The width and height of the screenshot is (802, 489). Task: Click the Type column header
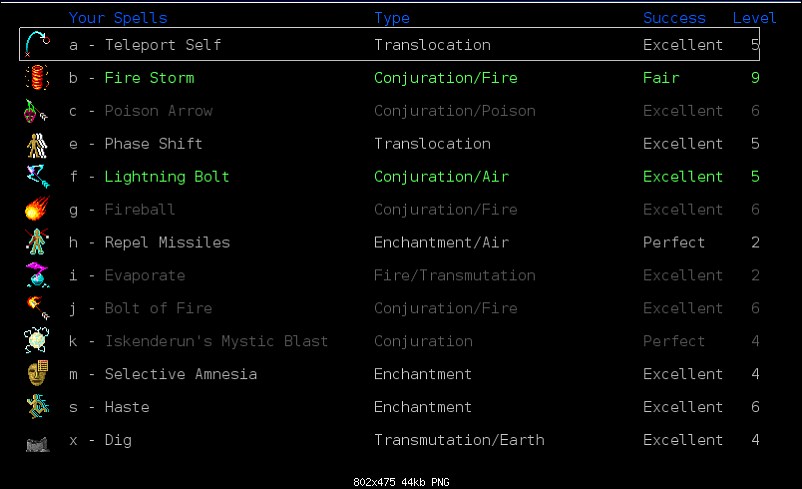tap(392, 18)
